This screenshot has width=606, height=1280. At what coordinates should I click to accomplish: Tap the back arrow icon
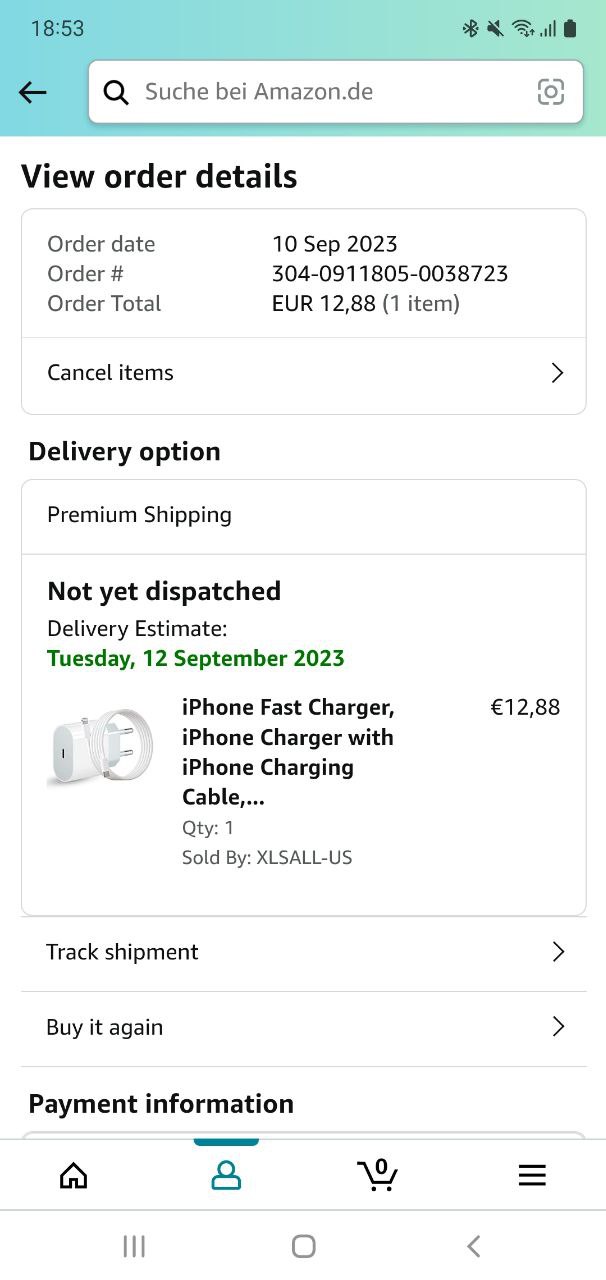[x=33, y=92]
